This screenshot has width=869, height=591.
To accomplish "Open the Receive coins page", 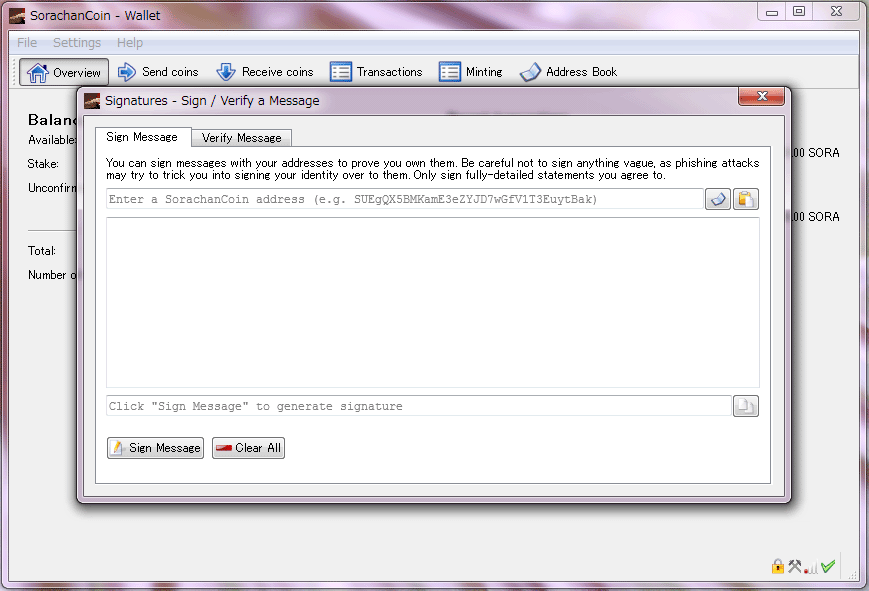I will [265, 72].
